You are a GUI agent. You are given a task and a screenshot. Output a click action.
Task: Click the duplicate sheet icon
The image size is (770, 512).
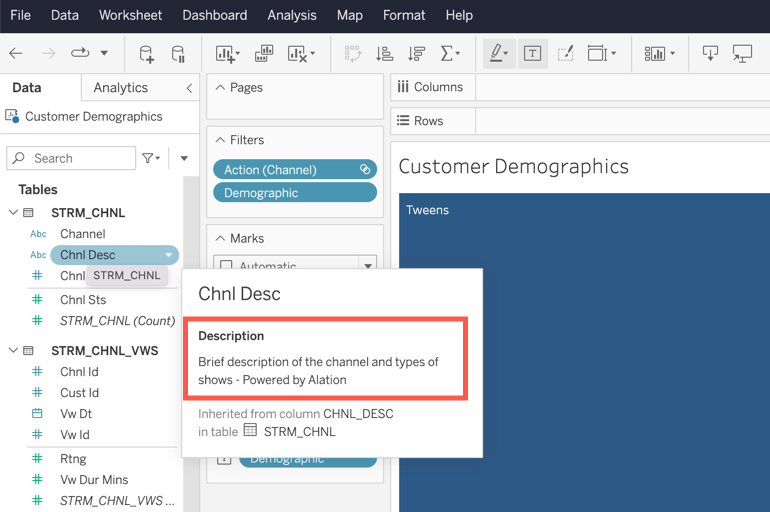pos(264,53)
